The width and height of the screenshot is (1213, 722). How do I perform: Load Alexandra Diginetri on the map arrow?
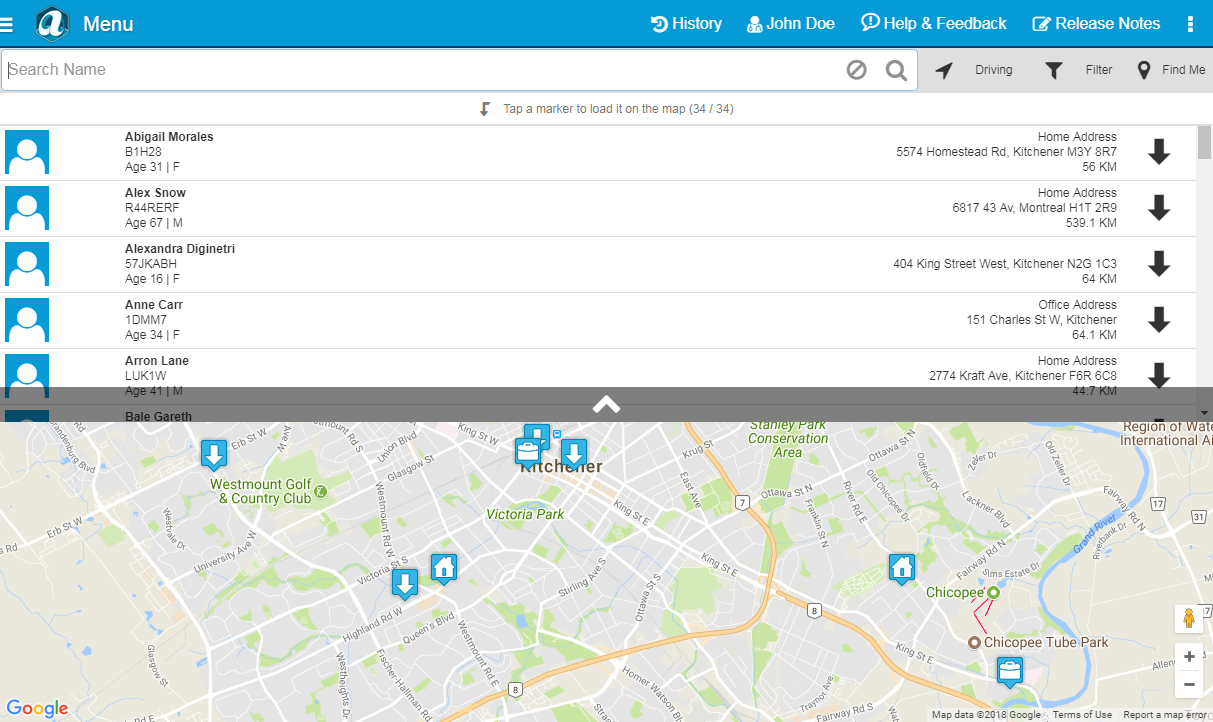coord(1159,264)
